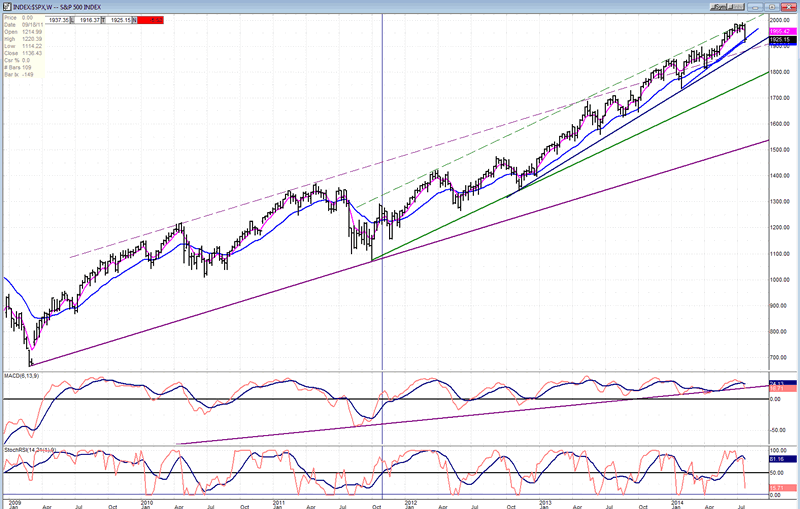Click the StochRSI value tag 81.16
Viewport: 800px width, 509px height.
click(782, 459)
